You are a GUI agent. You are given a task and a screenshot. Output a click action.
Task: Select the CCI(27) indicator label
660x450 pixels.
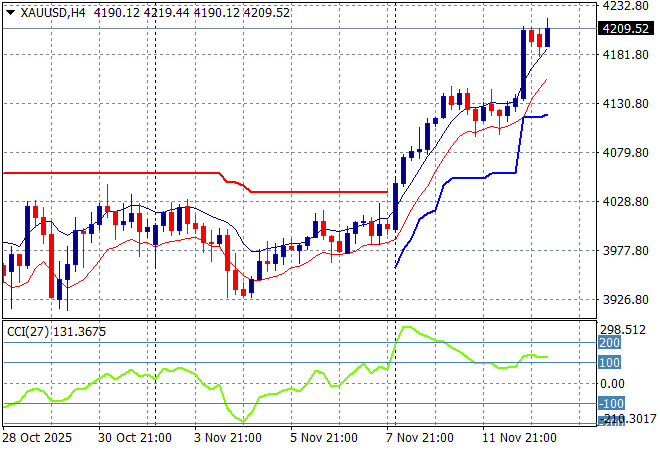[x=28, y=332]
